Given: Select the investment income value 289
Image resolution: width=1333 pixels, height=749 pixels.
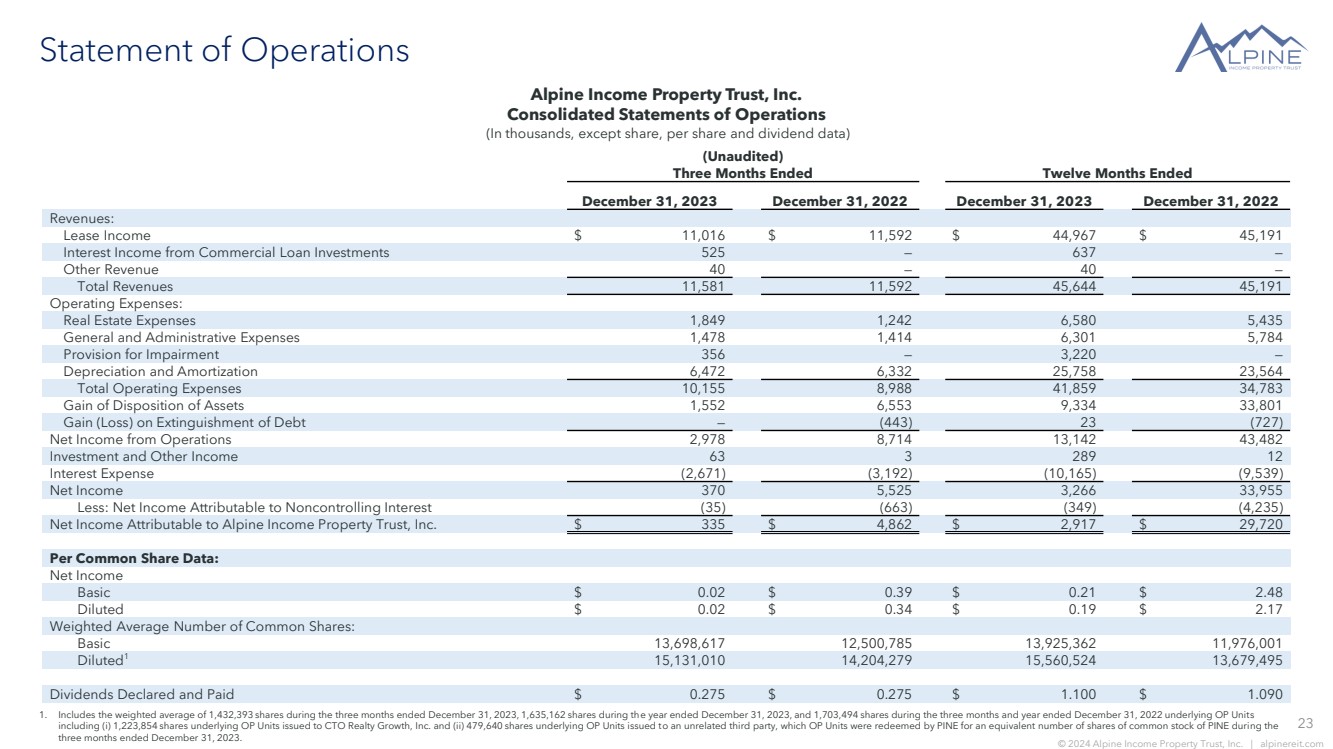Looking at the screenshot, I should (x=1083, y=456).
